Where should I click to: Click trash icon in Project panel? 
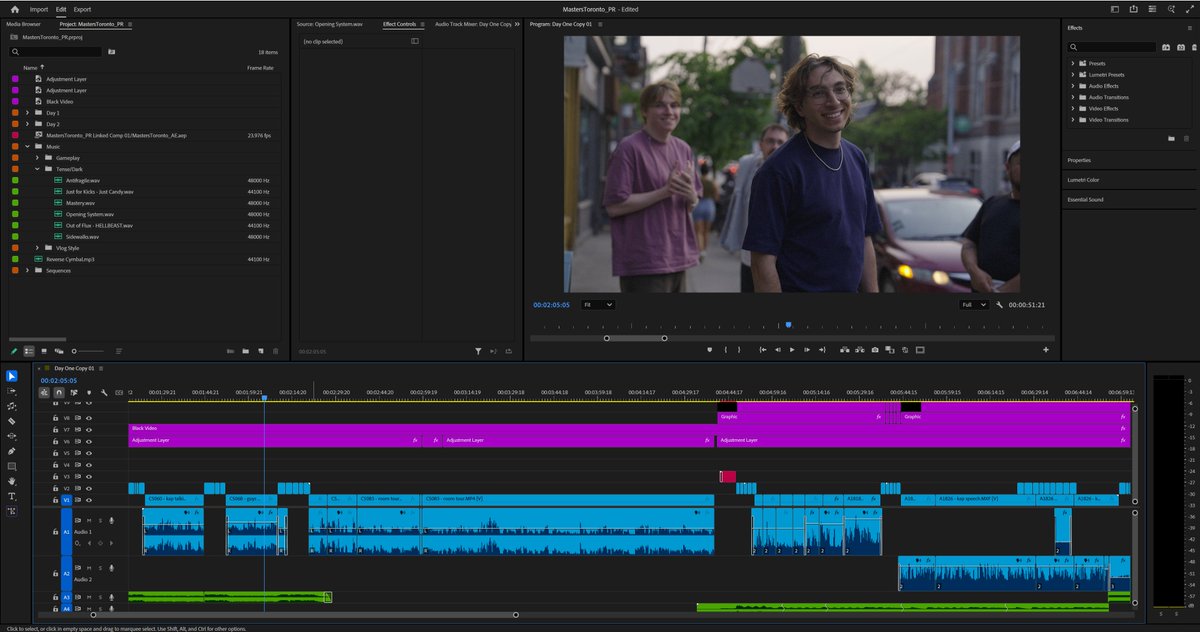pyautogui.click(x=276, y=351)
